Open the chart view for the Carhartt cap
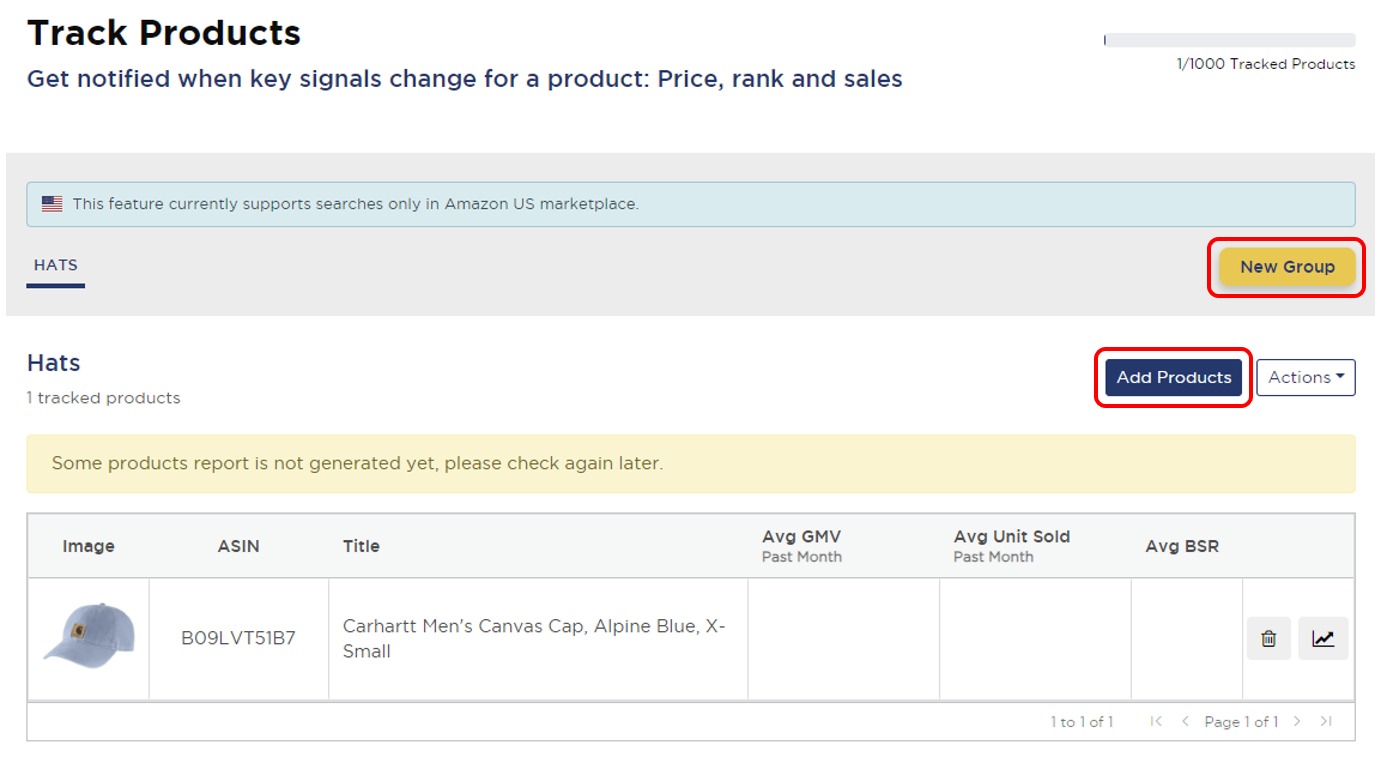The width and height of the screenshot is (1381, 770). [x=1323, y=637]
